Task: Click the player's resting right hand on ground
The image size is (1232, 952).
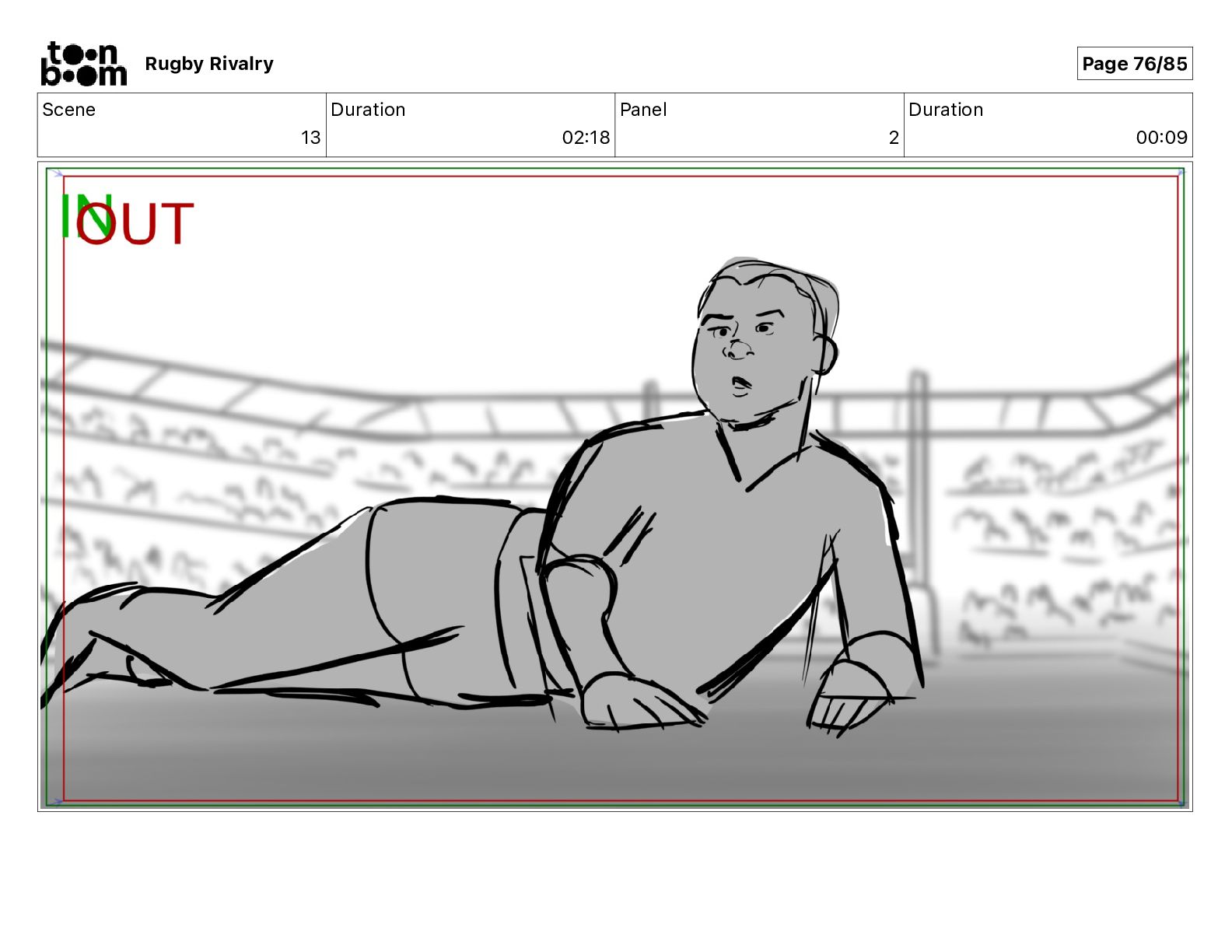Action: 642,702
